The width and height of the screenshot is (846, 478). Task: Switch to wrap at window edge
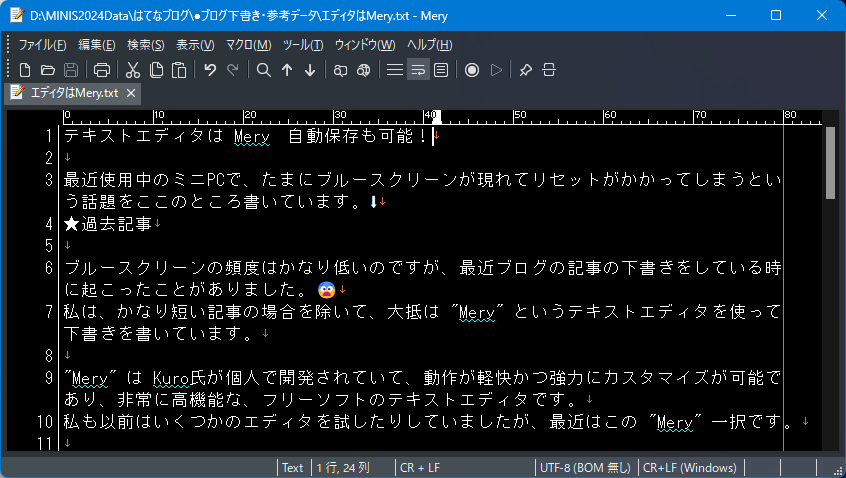tap(441, 70)
